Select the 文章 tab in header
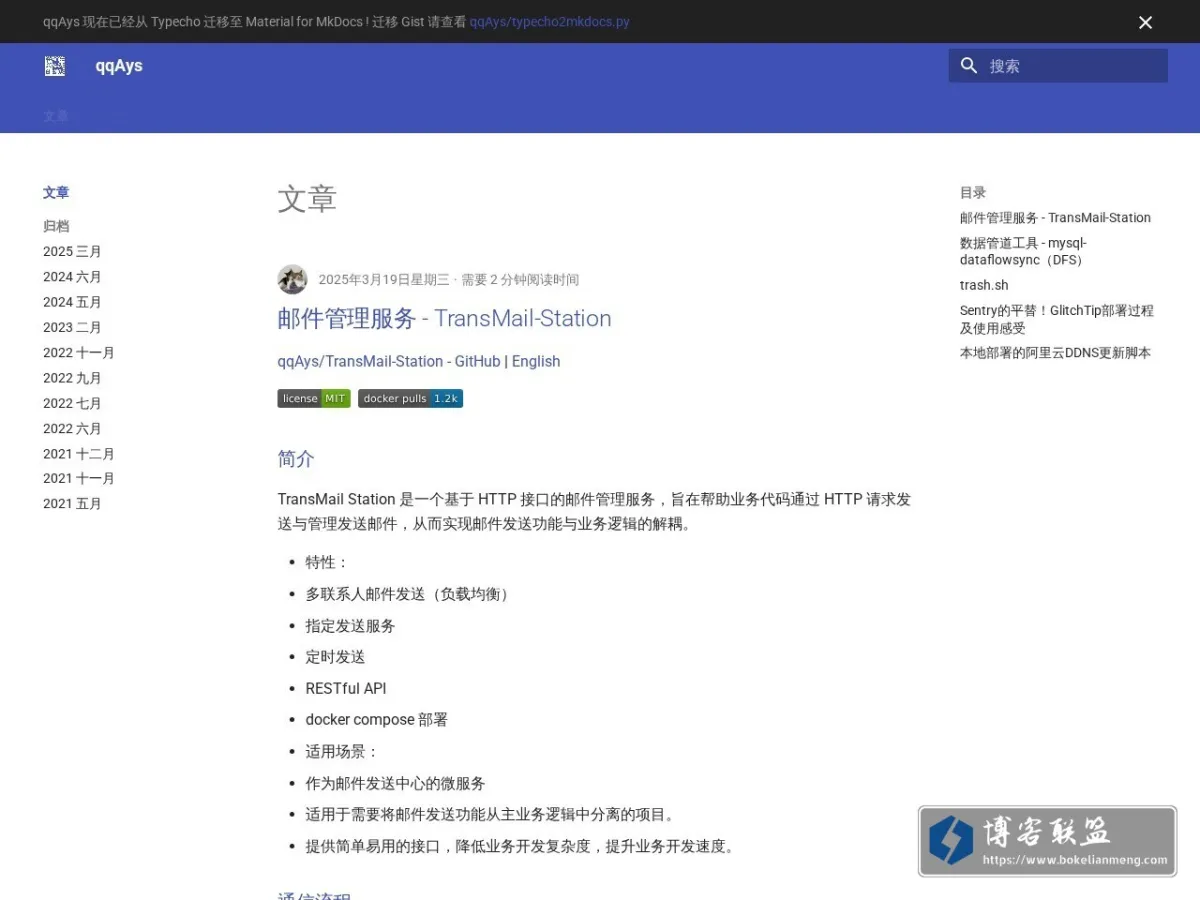The height and width of the screenshot is (900, 1200). point(56,116)
